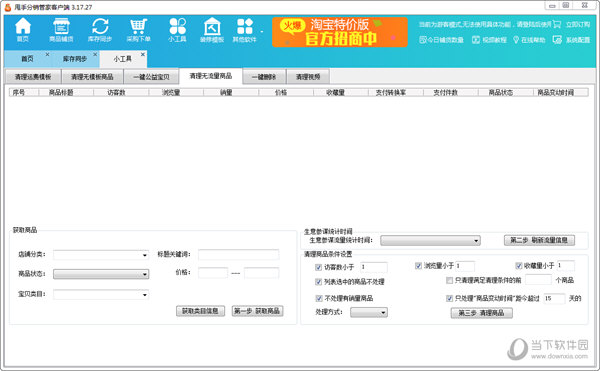This screenshot has height=371, width=600.
Task: Select the 小工具 page tab
Action: (x=122, y=59)
